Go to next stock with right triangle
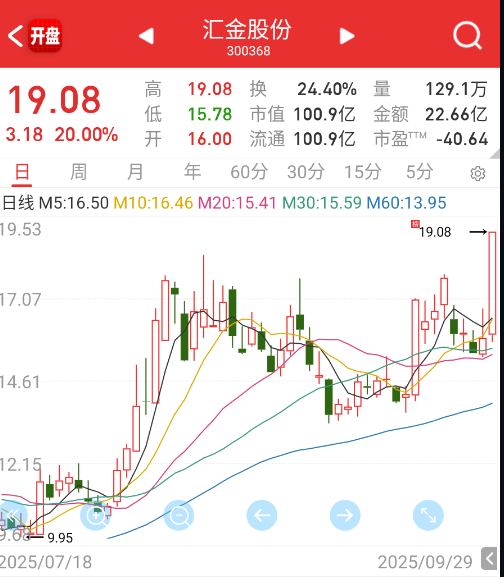This screenshot has height=577, width=504. (x=347, y=36)
